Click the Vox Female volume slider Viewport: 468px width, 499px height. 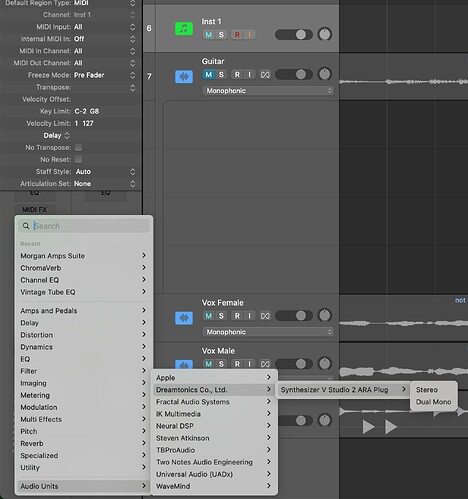coord(294,316)
